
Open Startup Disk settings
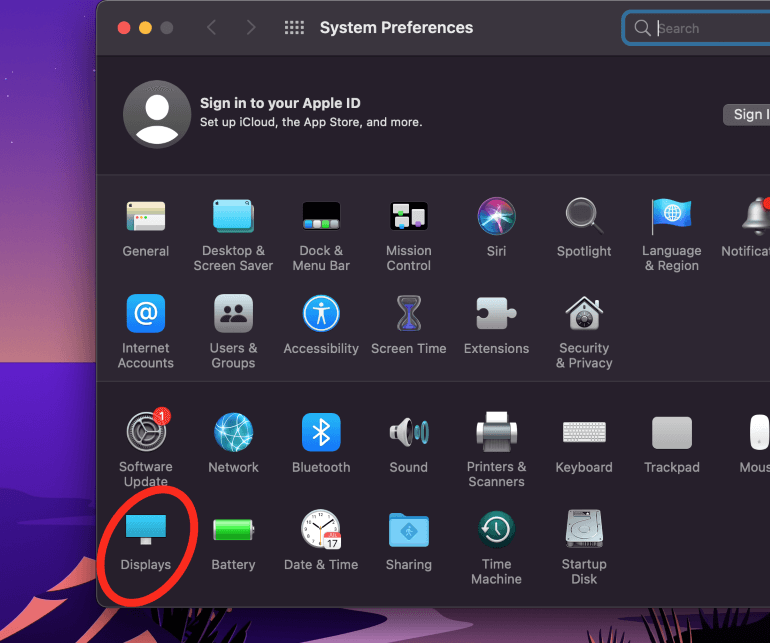pos(584,531)
